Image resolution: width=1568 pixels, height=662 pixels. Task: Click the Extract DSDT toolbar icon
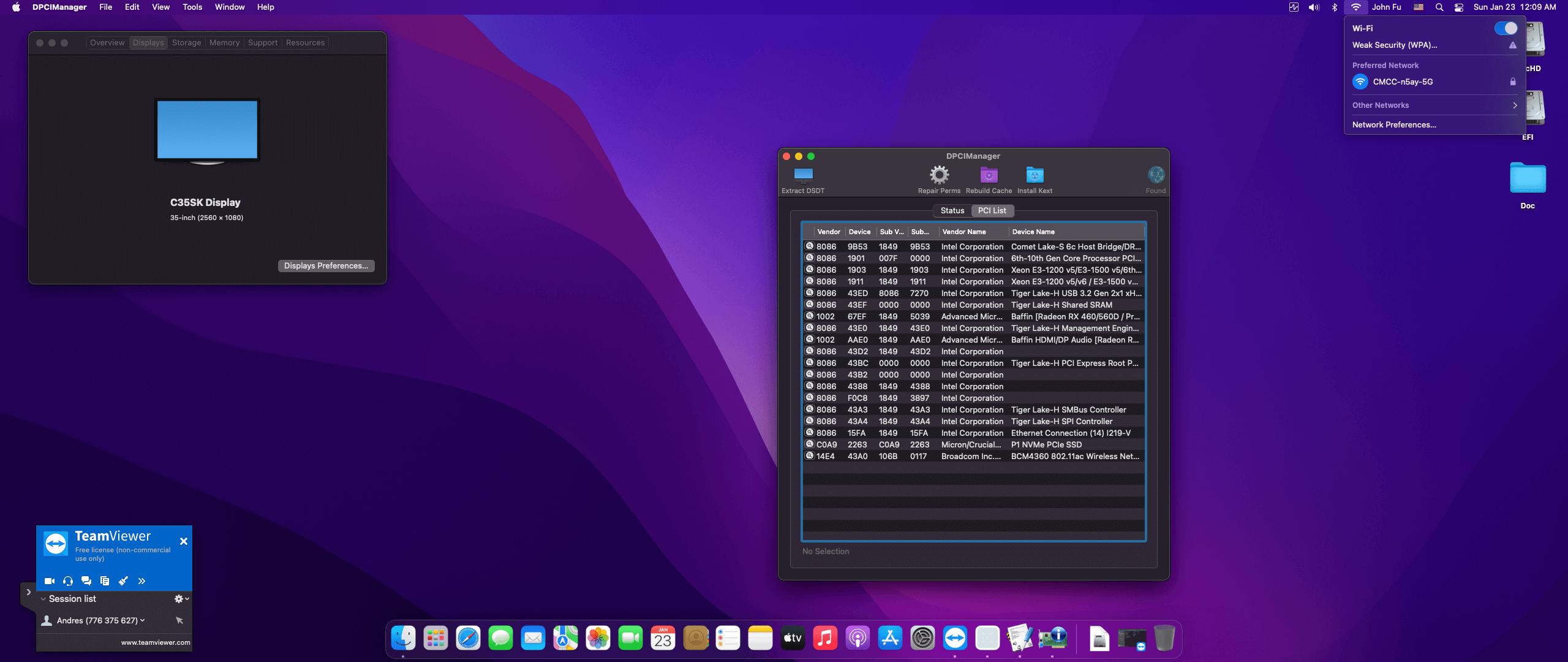coord(803,175)
